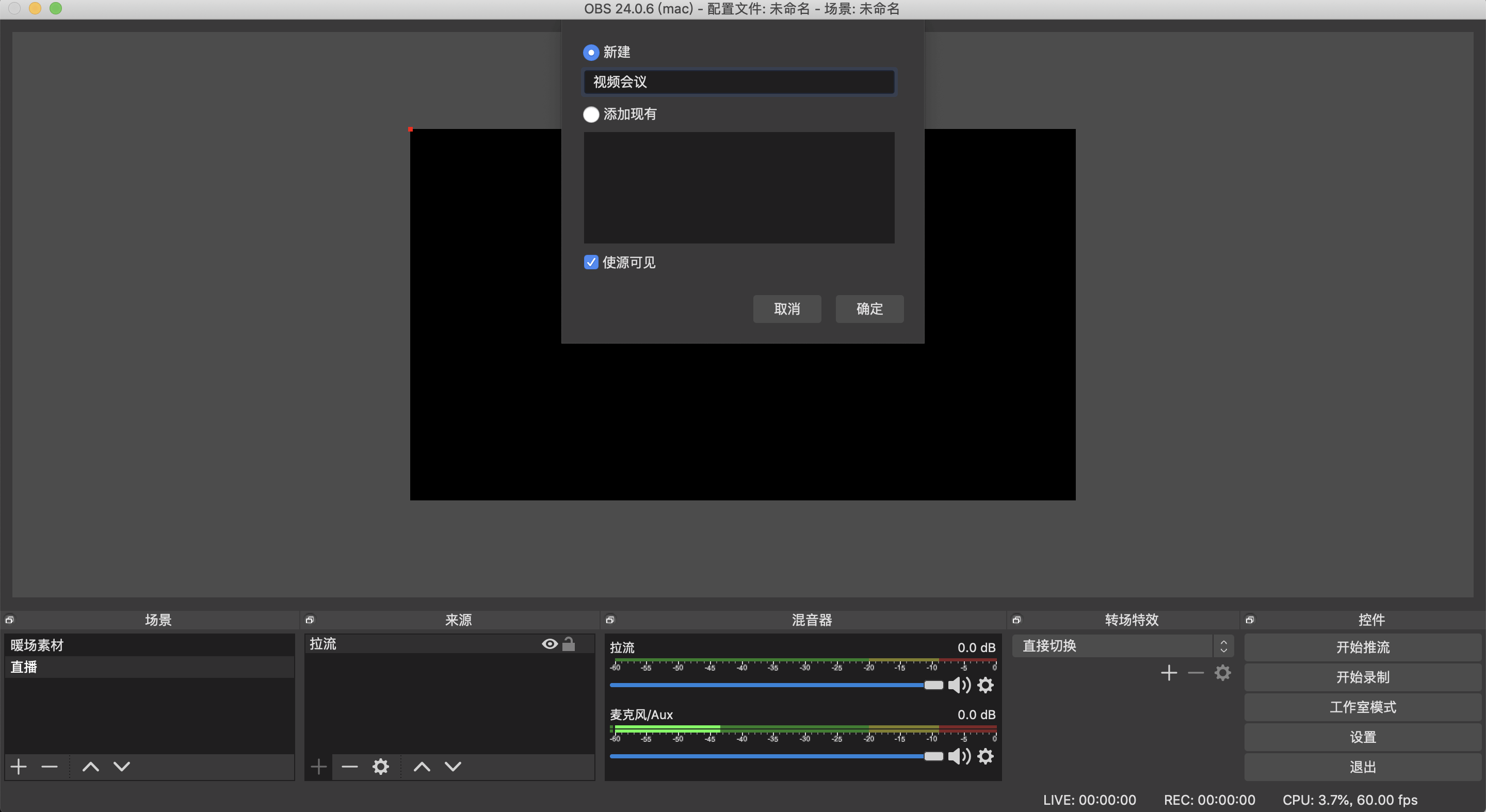Pop out the 混音器 dock panel
The image size is (1486, 812).
click(610, 620)
